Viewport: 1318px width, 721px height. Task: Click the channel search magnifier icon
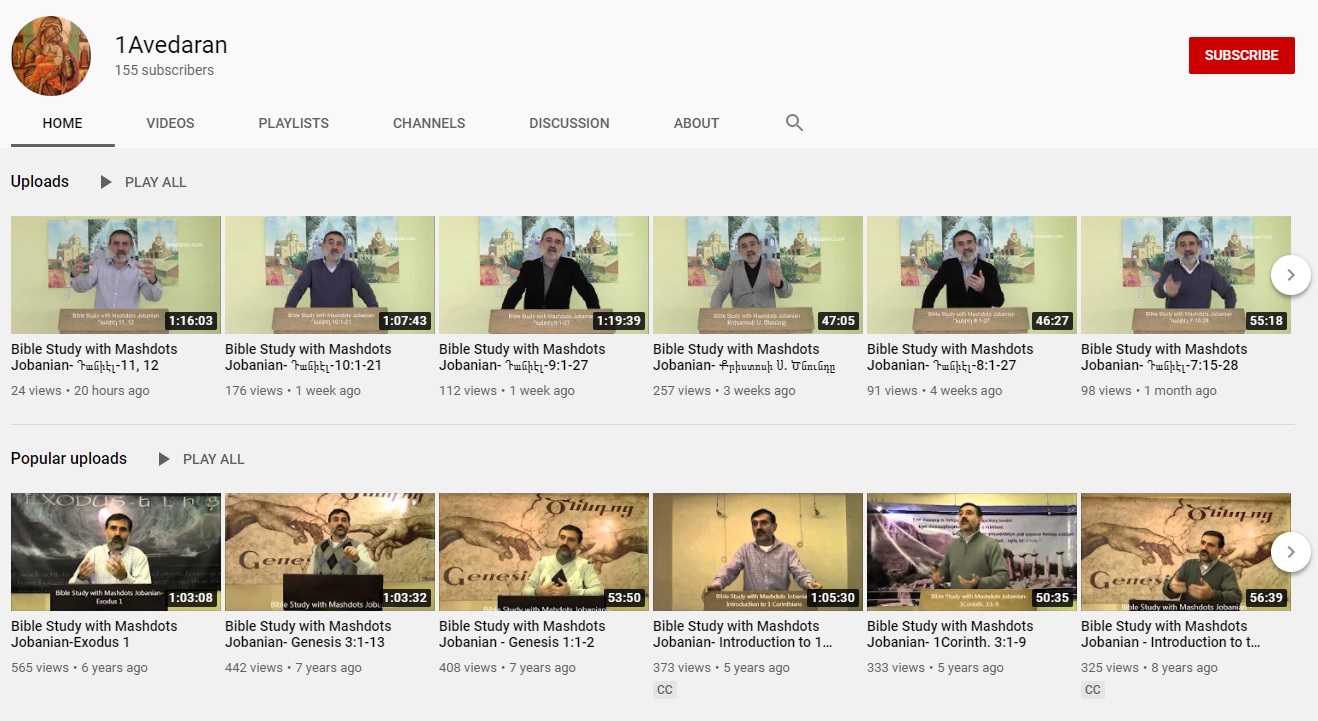point(794,123)
